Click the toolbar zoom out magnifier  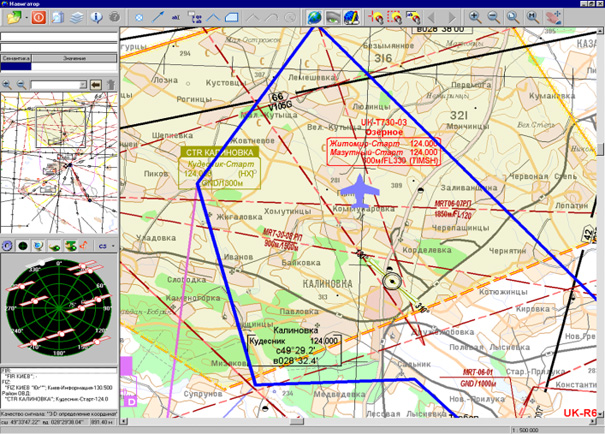pyautogui.click(x=494, y=17)
